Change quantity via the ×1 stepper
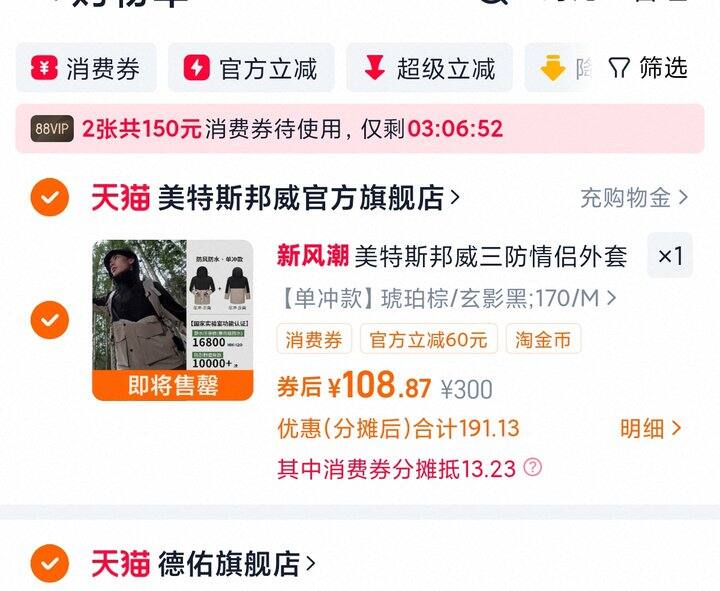The height and width of the screenshot is (591, 720). click(670, 255)
